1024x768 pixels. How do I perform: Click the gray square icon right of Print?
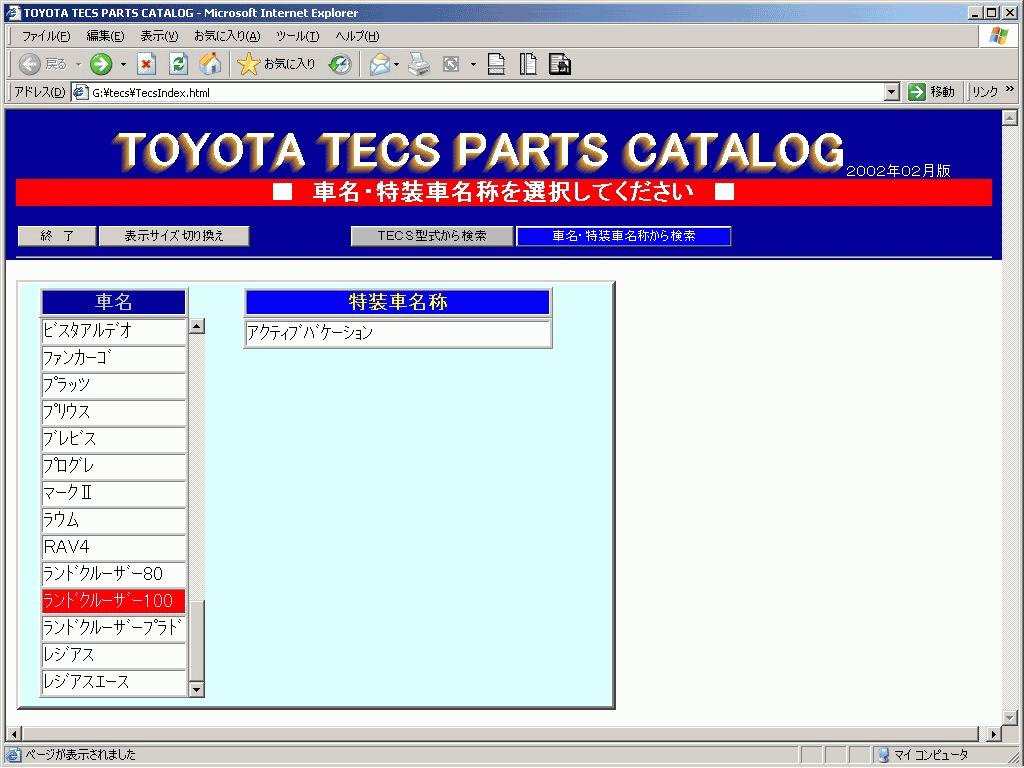451,64
